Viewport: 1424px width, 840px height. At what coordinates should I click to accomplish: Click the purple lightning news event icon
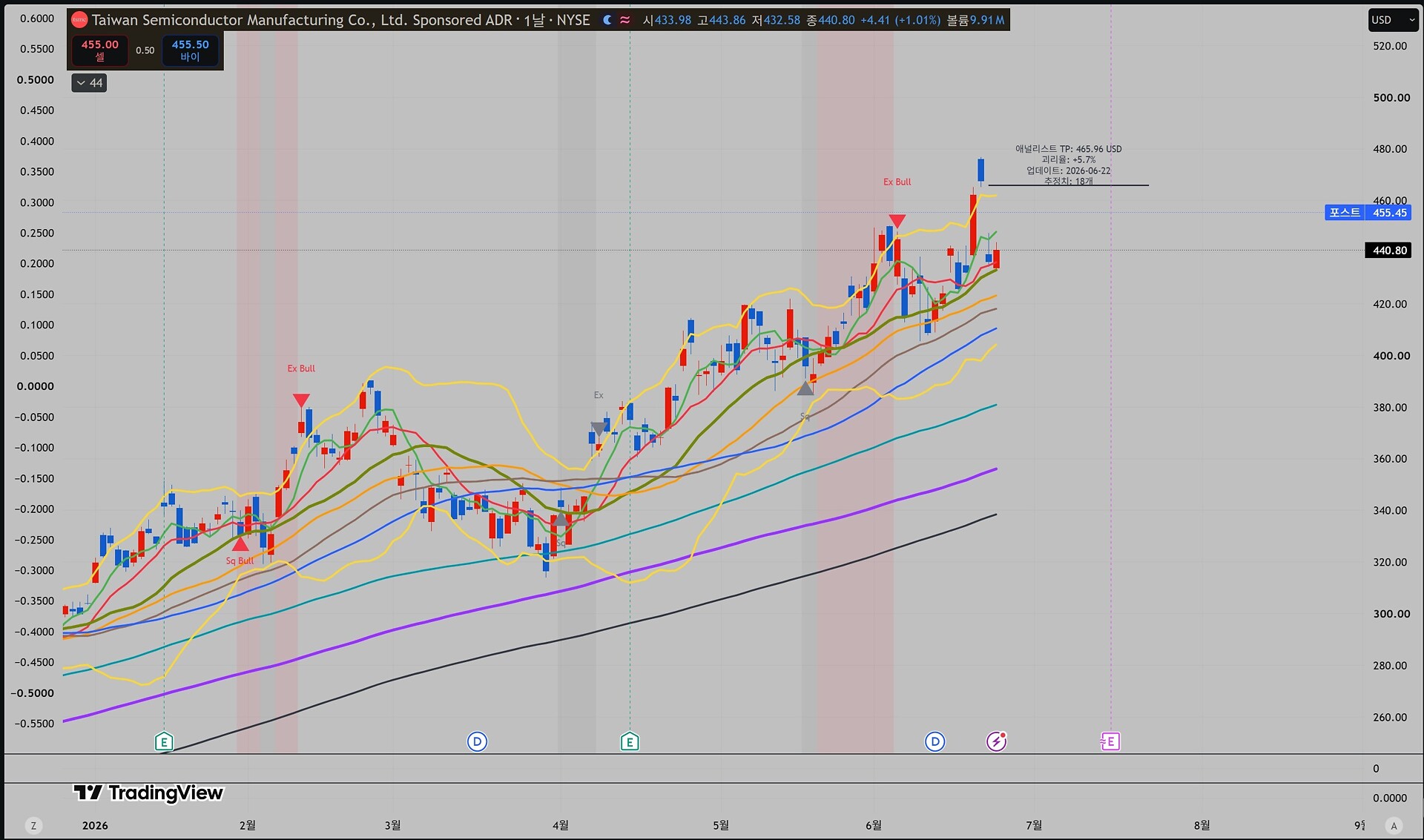click(x=996, y=741)
